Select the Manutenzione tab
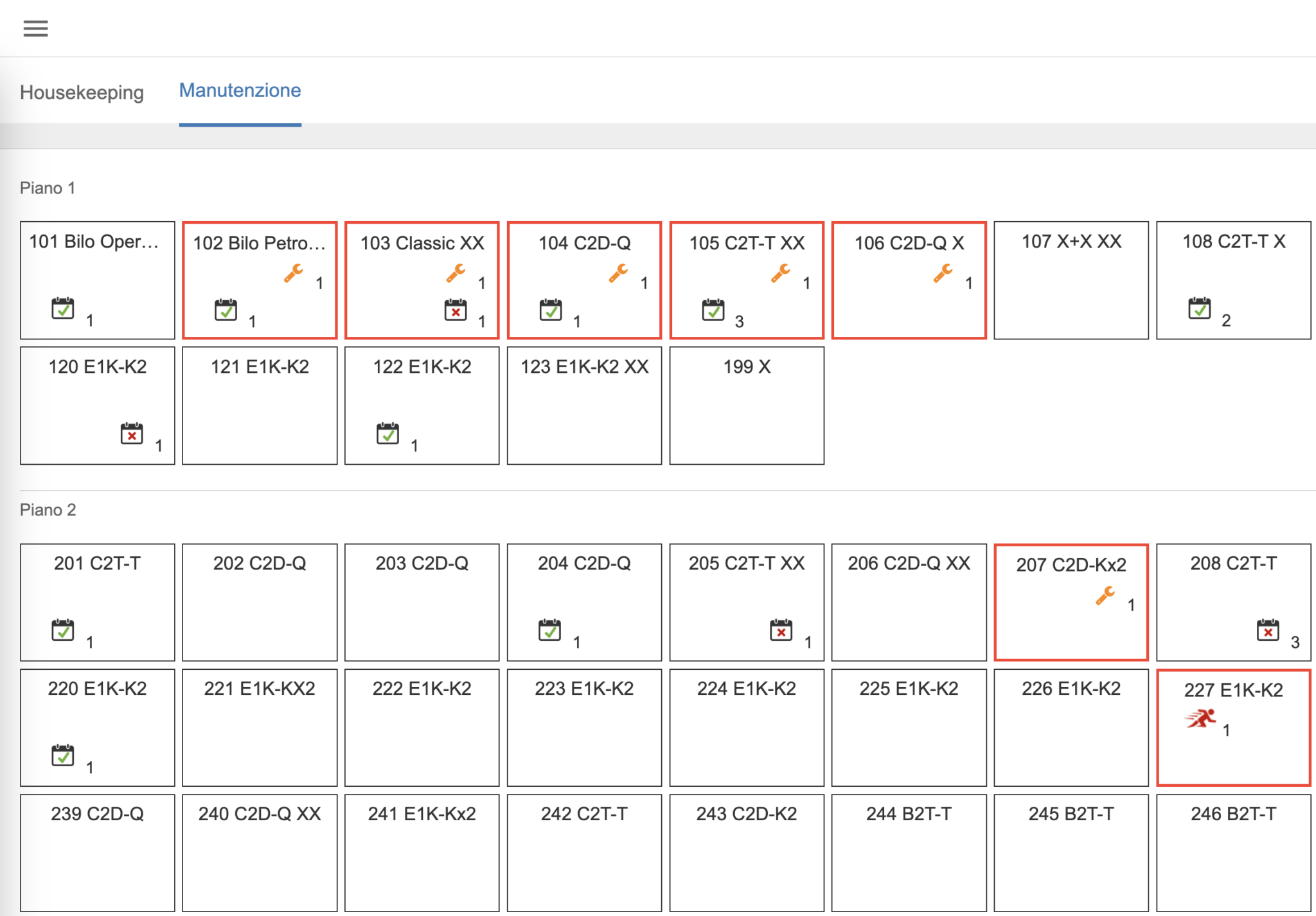The height and width of the screenshot is (916, 1316). coord(240,91)
